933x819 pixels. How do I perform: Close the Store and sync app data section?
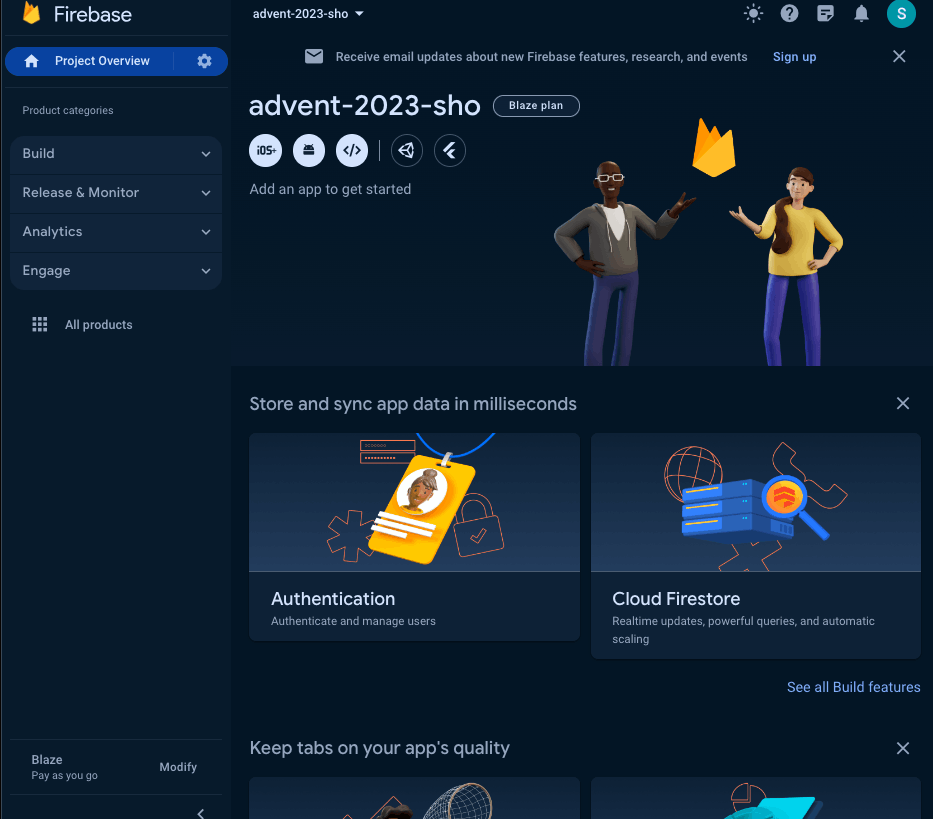coord(903,404)
